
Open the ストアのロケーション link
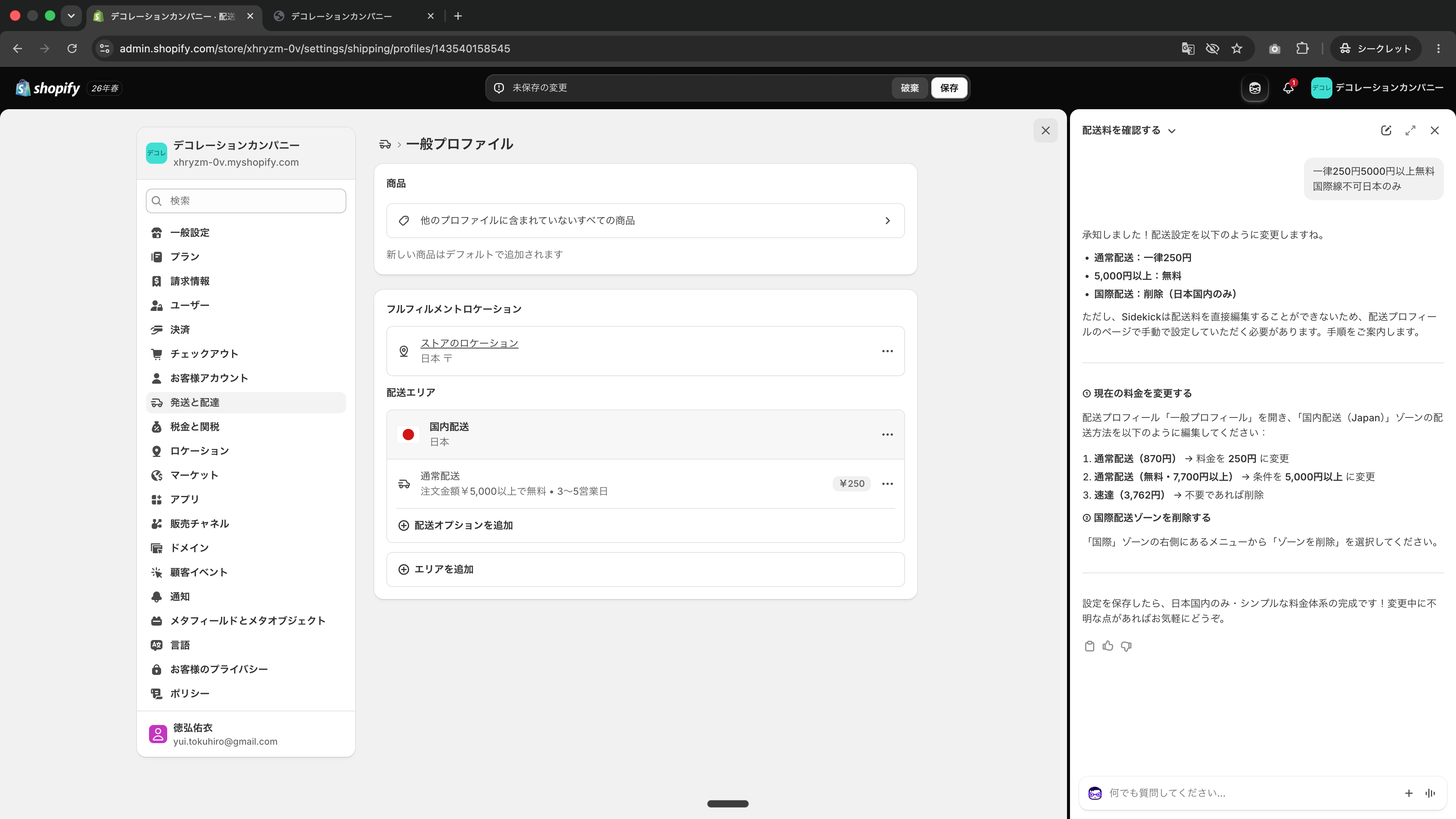point(469,343)
